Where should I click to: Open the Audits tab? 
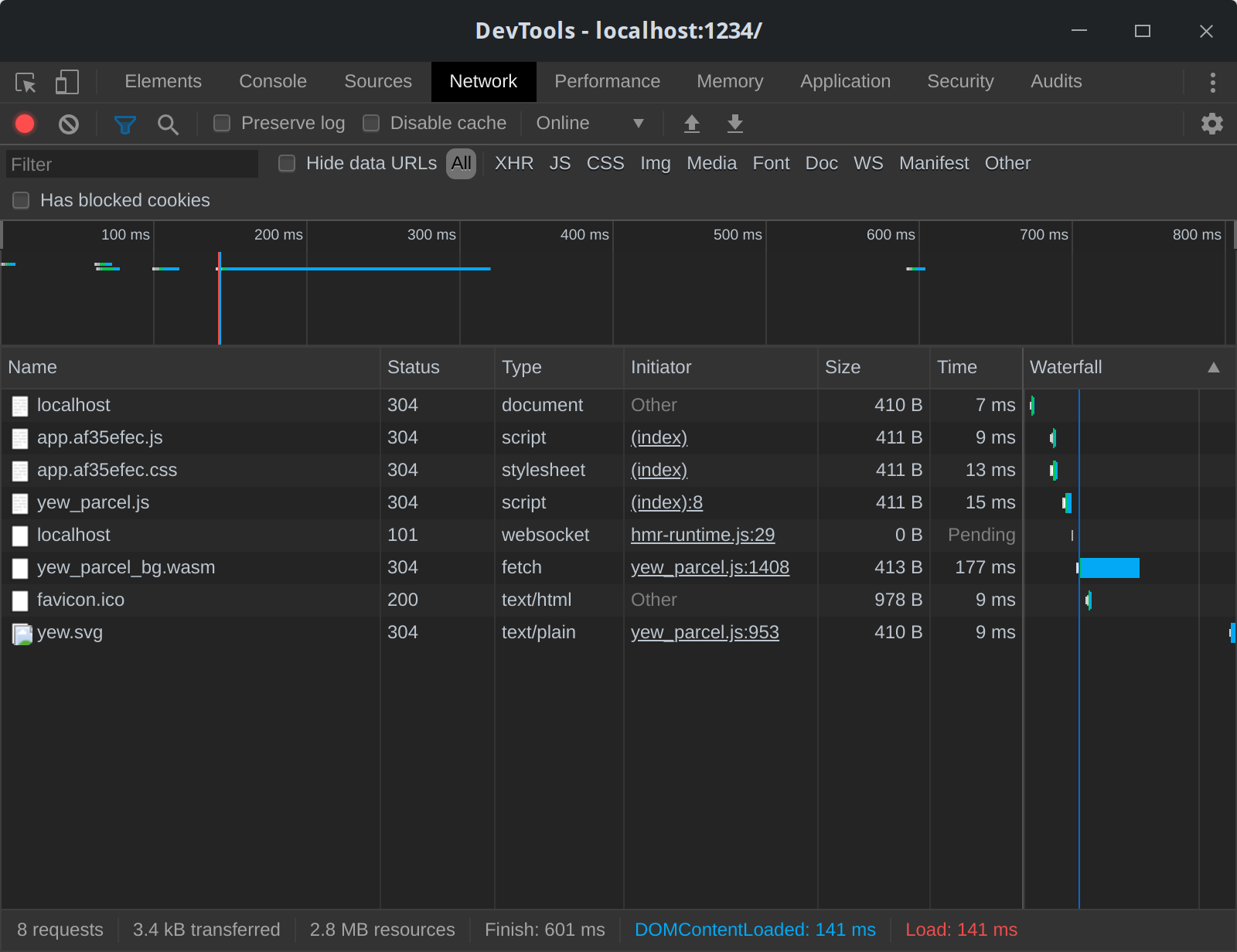tap(1056, 82)
